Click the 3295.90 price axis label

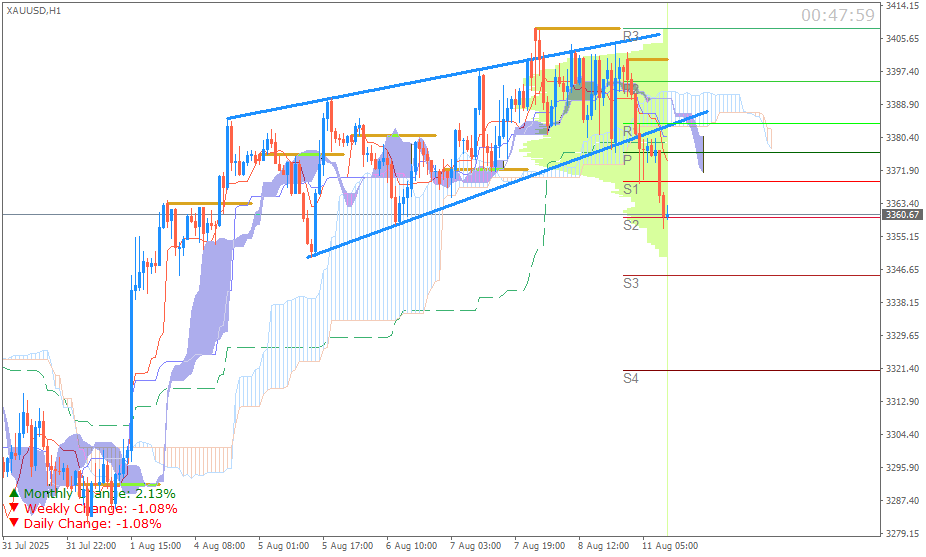pyautogui.click(x=902, y=468)
